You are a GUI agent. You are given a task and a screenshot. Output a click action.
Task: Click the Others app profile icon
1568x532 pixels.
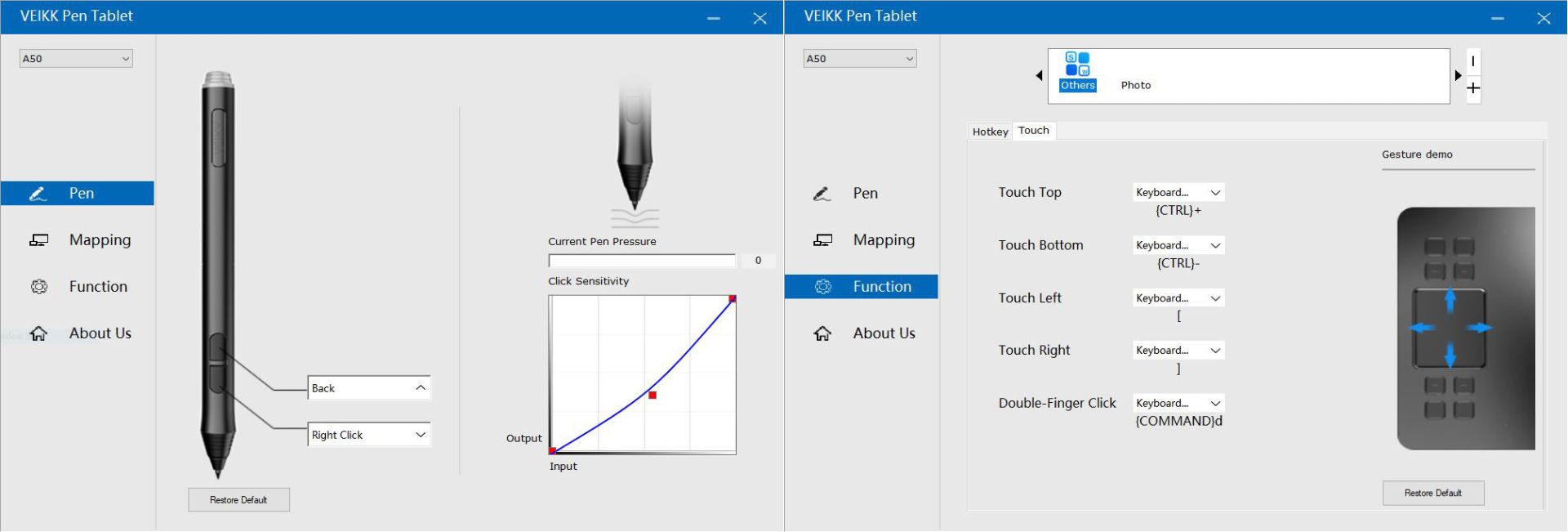pos(1077,65)
